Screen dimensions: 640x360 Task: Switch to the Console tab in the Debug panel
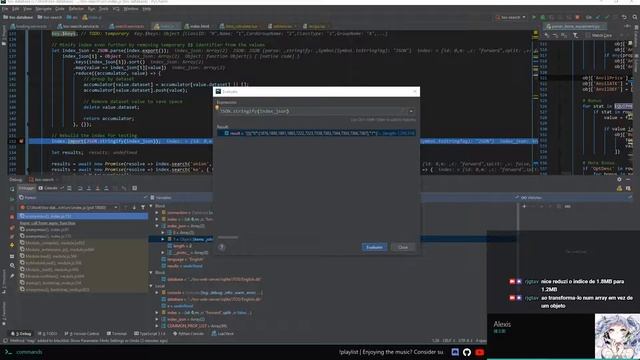(49, 188)
